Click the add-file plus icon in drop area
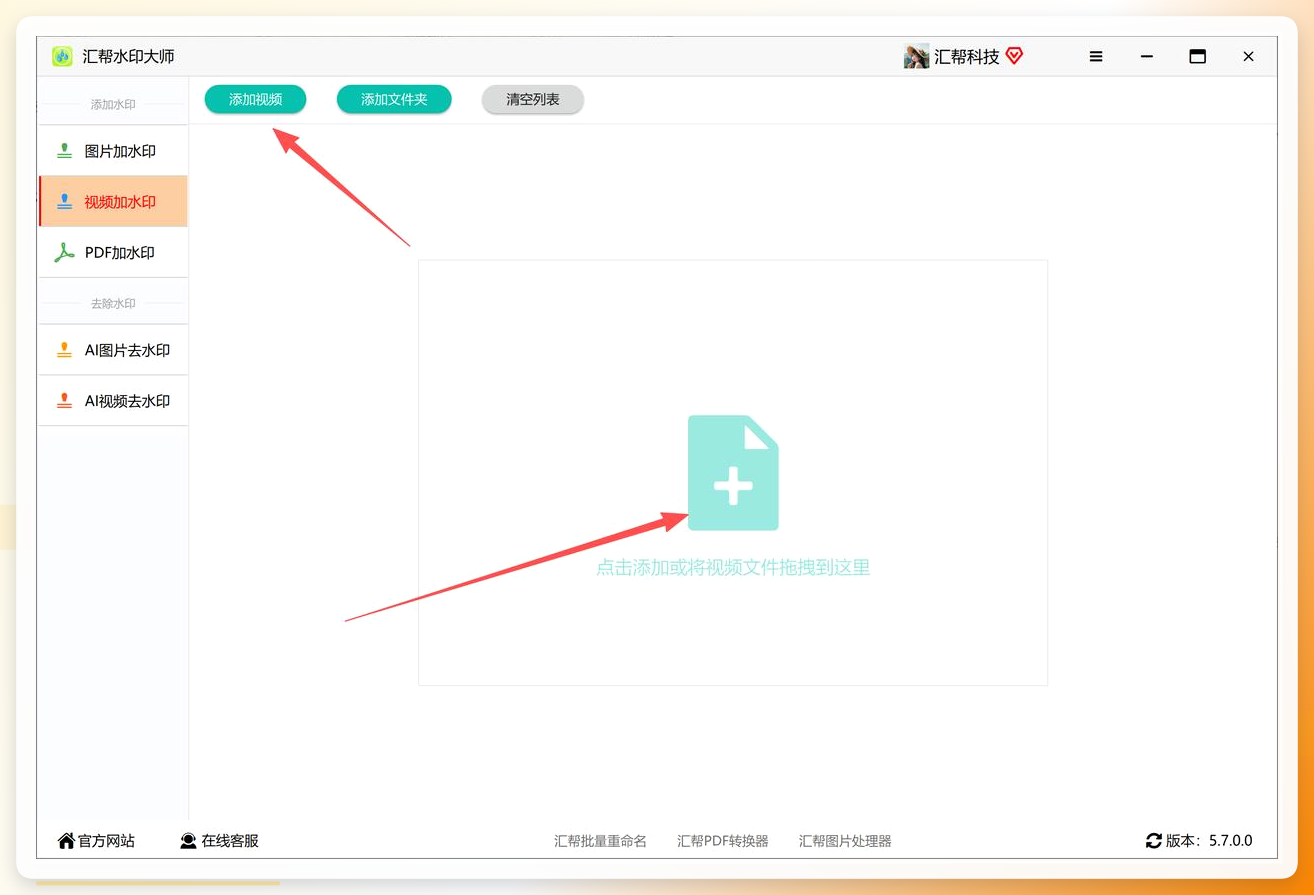This screenshot has width=1314, height=895. (733, 473)
